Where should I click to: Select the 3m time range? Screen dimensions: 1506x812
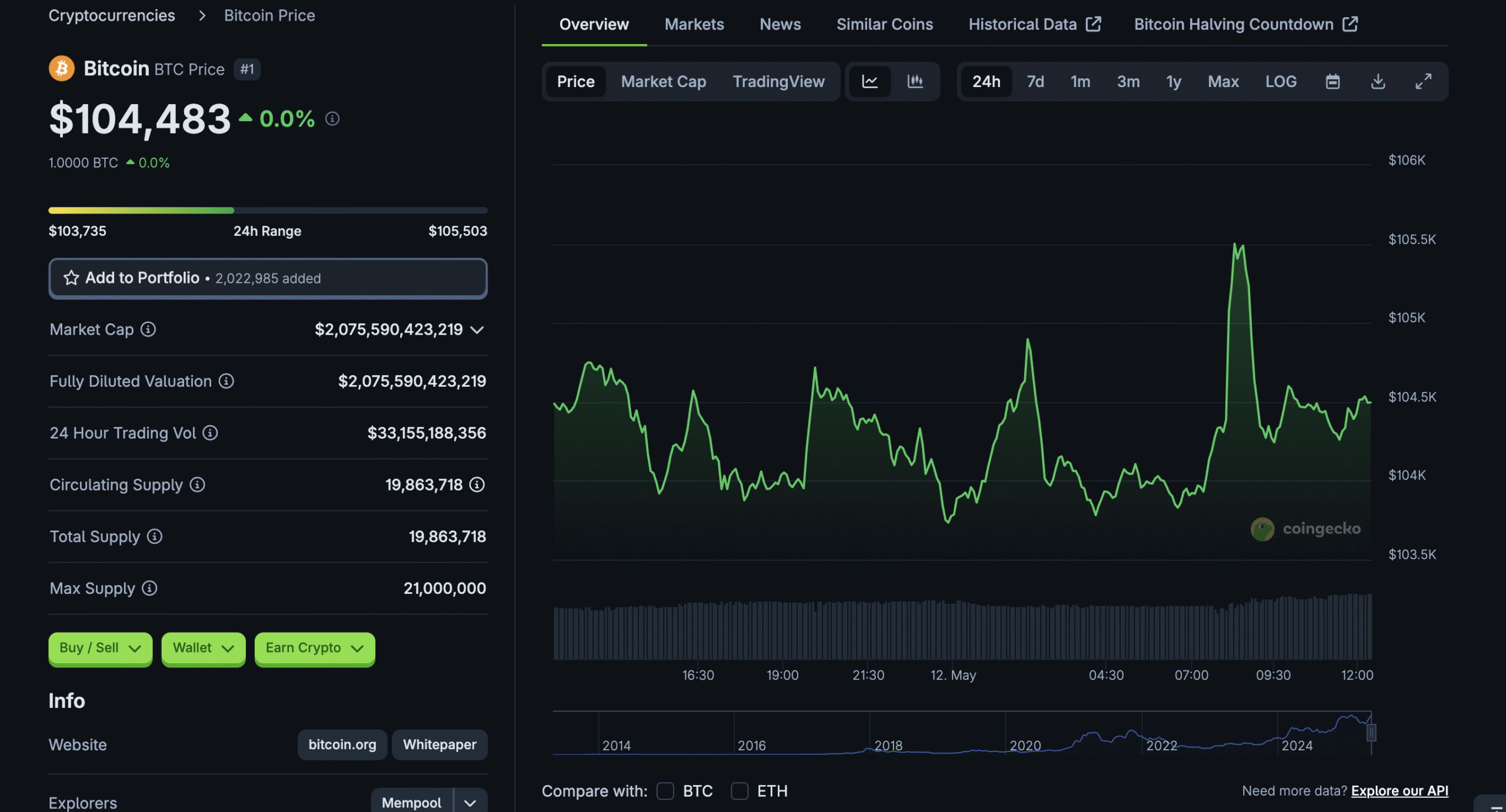[x=1128, y=81]
